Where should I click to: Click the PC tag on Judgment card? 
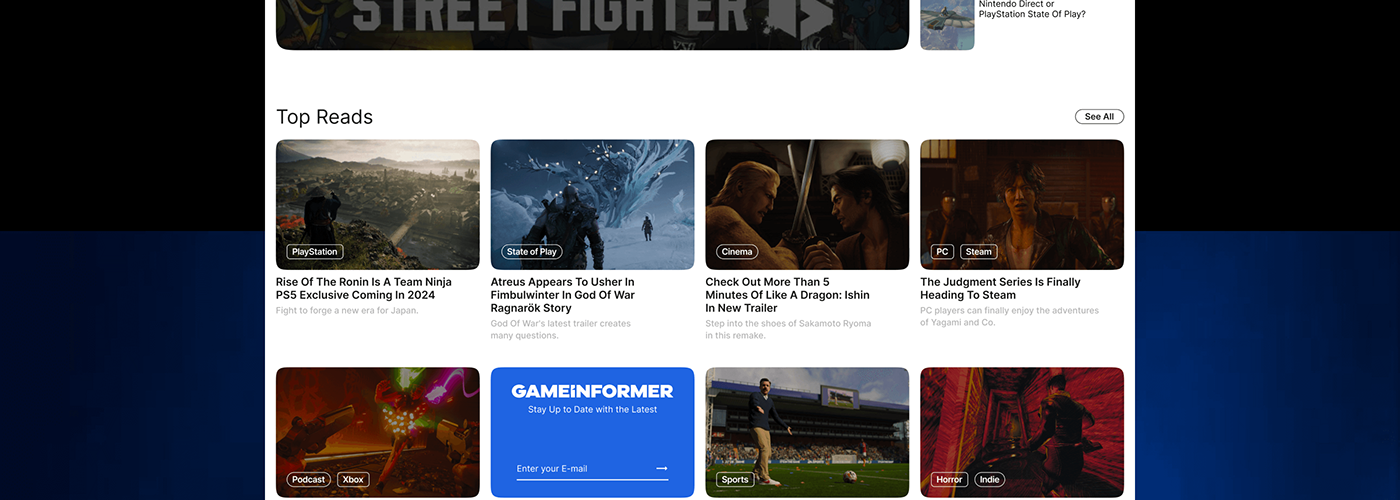pyautogui.click(x=942, y=252)
